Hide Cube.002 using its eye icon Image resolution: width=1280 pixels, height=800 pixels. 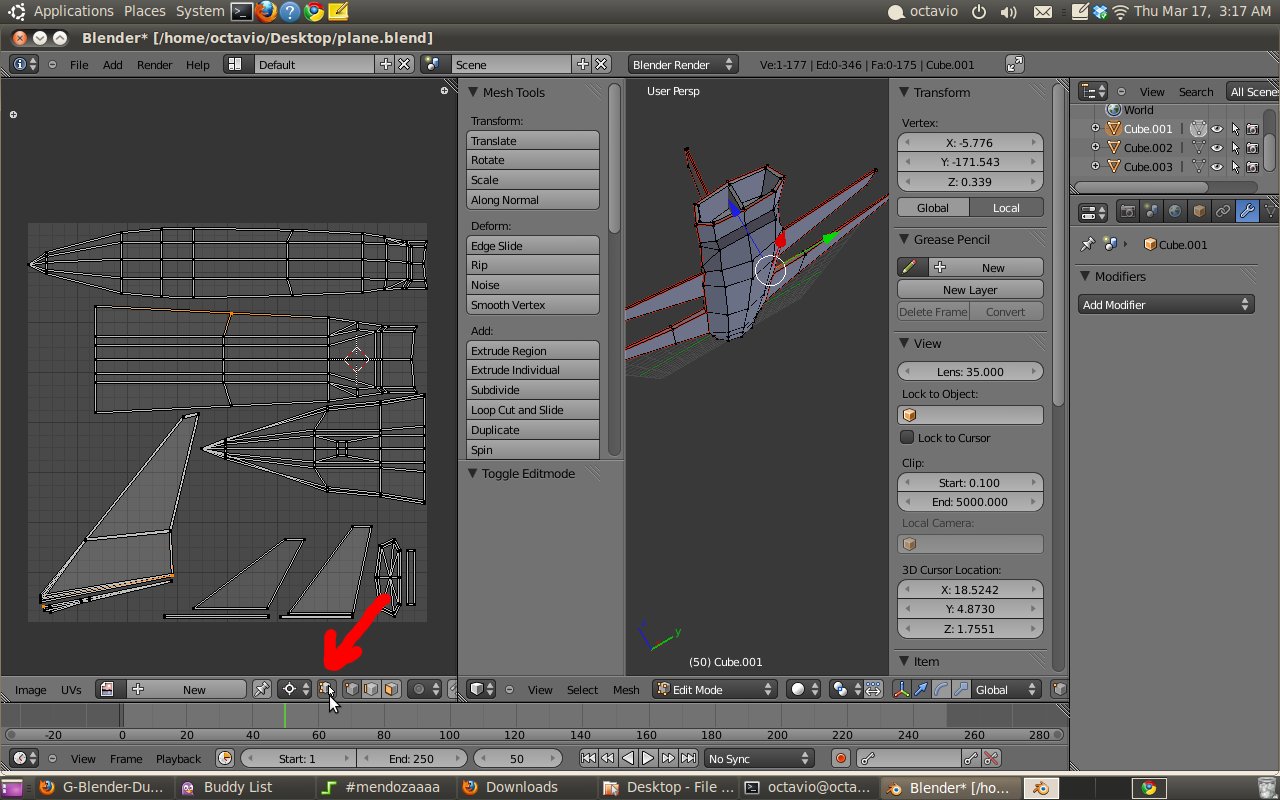(1217, 148)
